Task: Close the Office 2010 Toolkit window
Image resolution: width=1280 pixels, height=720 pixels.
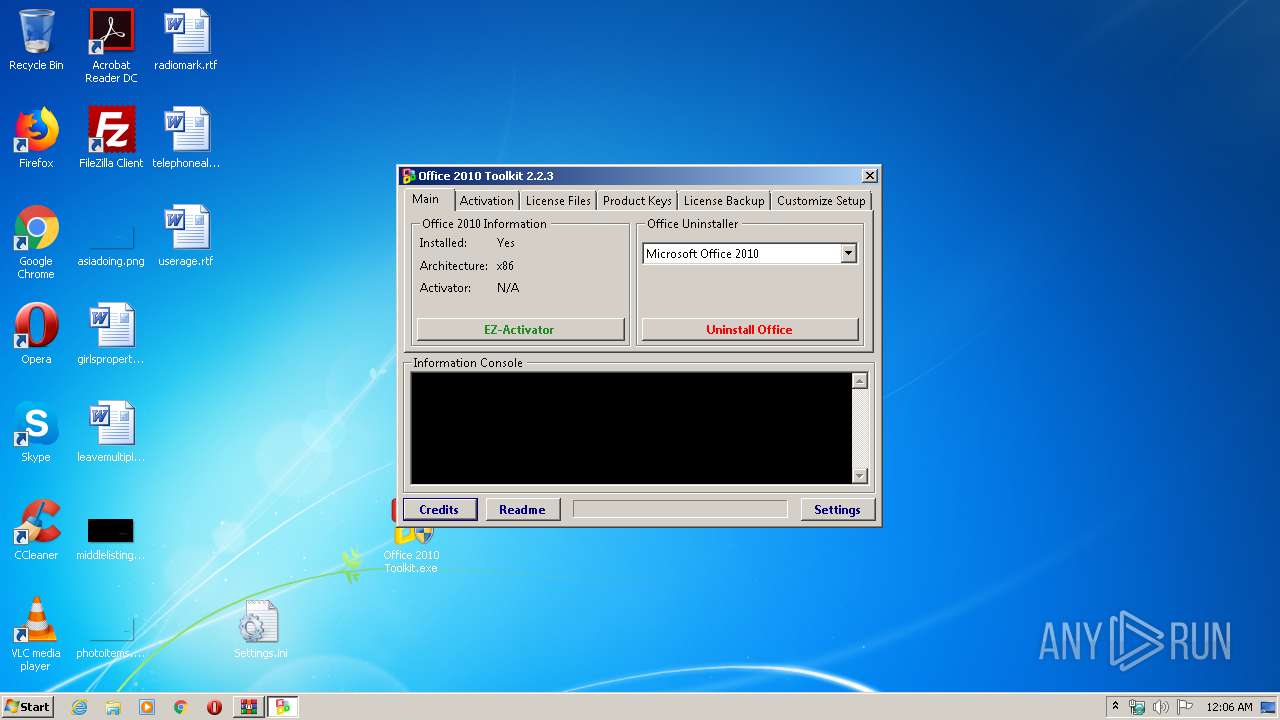Action: (869, 176)
